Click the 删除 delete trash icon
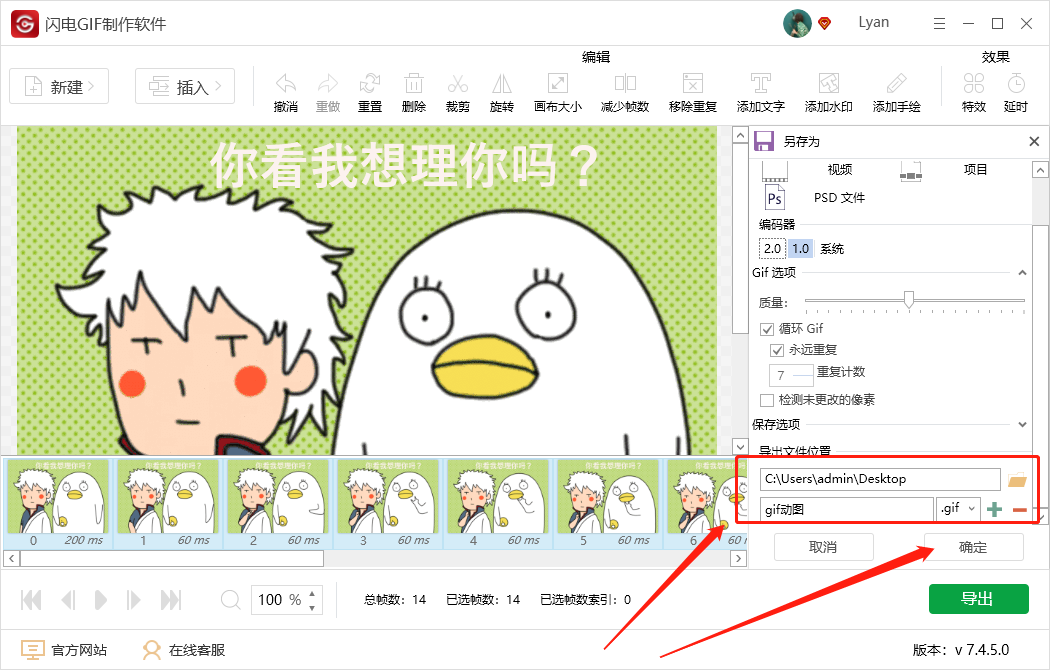Screen dimensions: 1050x670 [414, 84]
